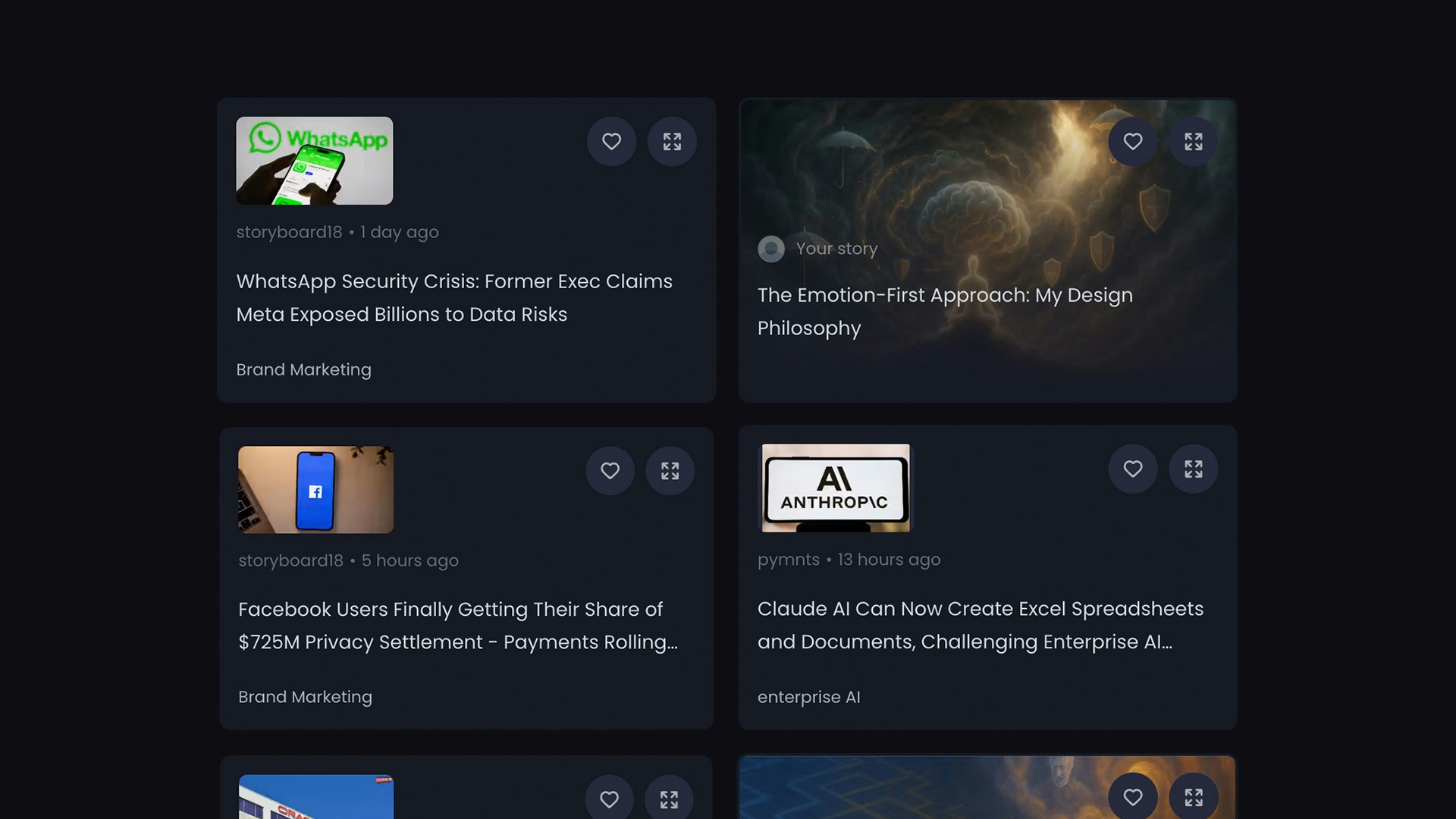1456x819 pixels.
Task: Expand the Claude AI Excel Spreadsheets story
Action: click(x=1193, y=469)
